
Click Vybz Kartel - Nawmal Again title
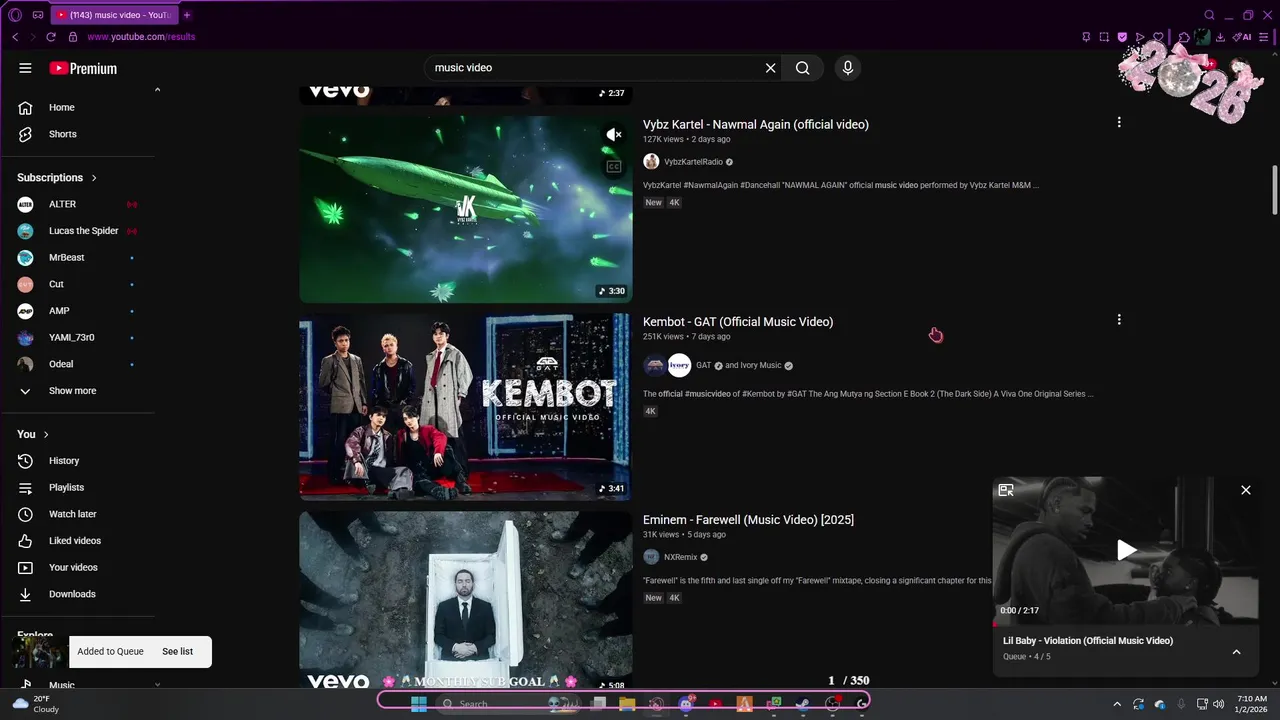click(756, 125)
